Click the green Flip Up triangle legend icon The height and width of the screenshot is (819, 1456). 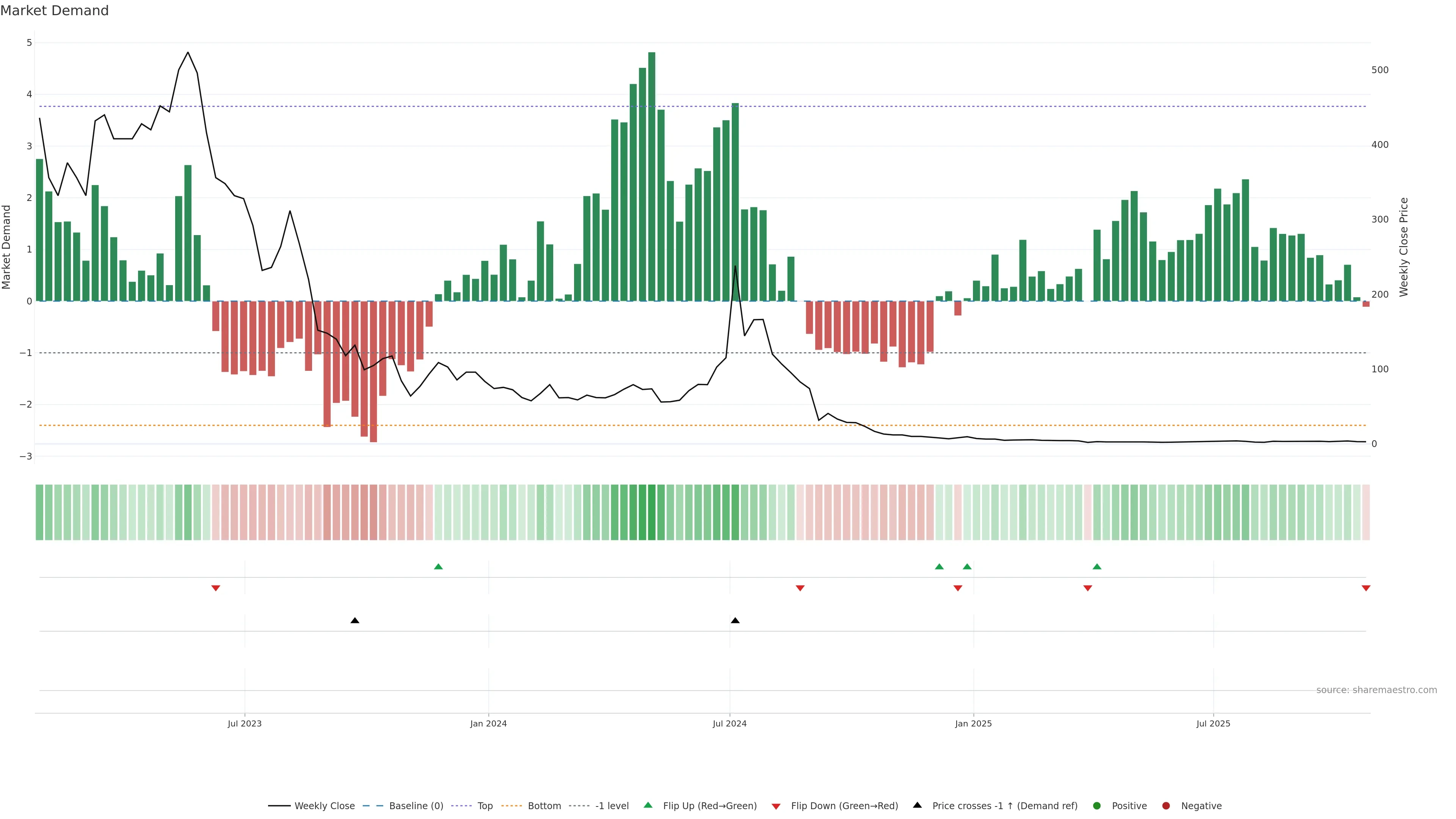pyautogui.click(x=648, y=805)
